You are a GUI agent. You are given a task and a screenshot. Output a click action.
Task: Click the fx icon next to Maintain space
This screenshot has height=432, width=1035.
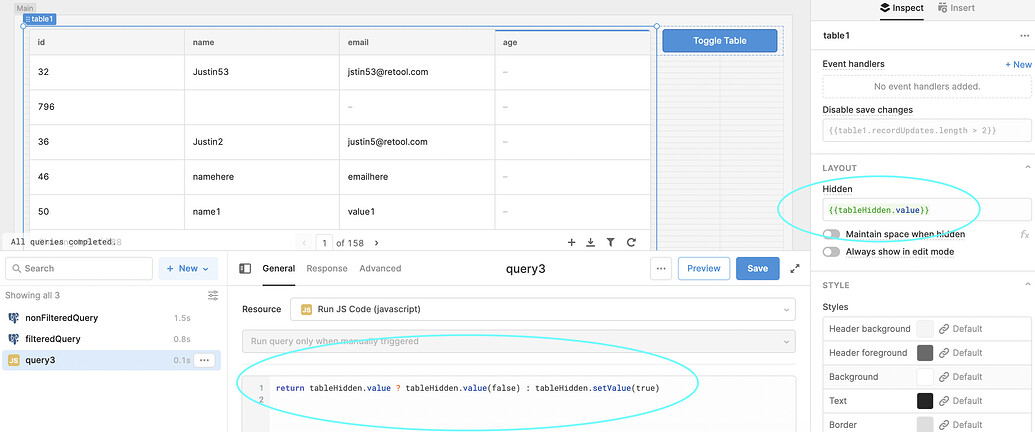coord(1024,234)
